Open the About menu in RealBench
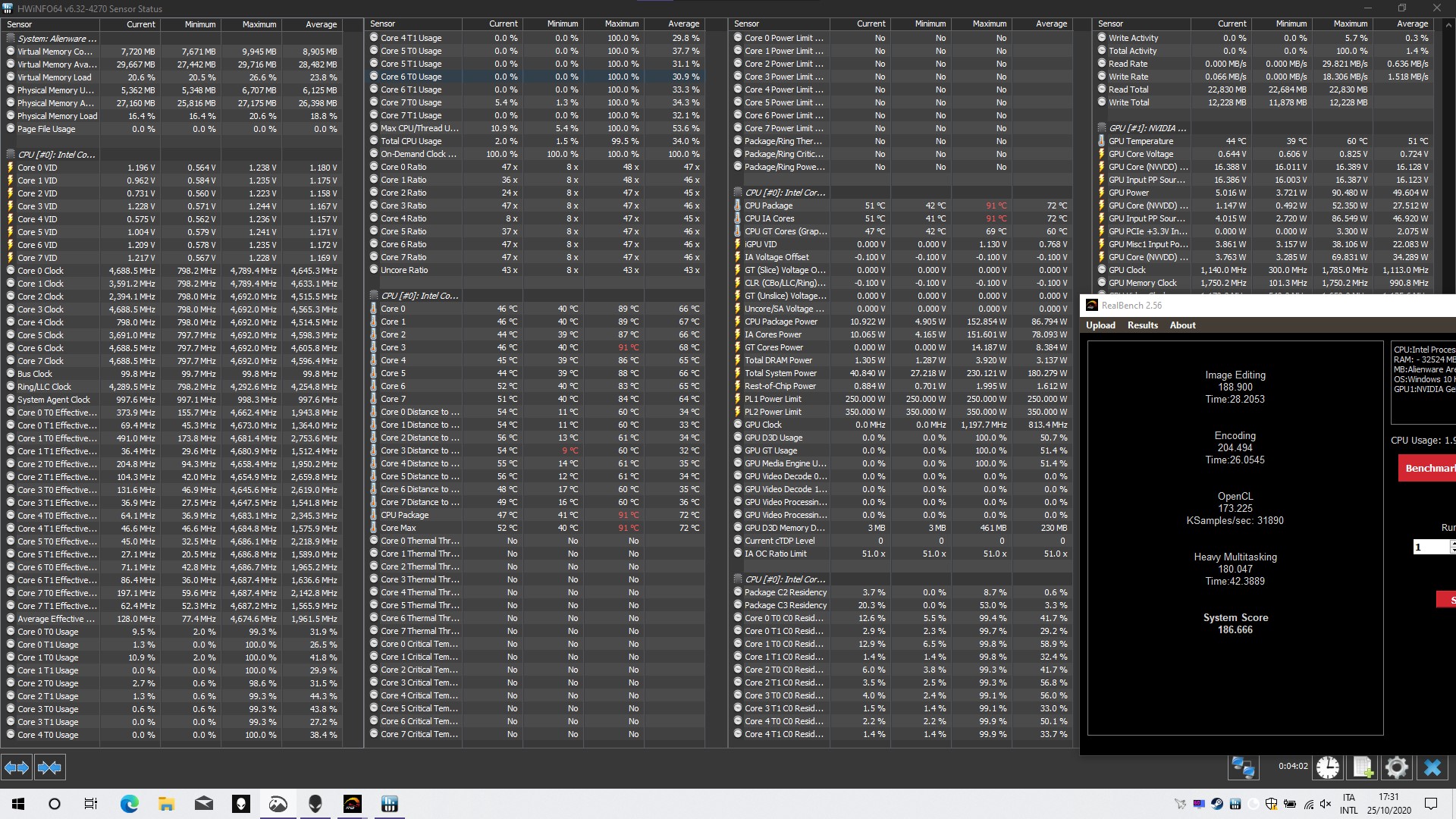The height and width of the screenshot is (819, 1456). pos(1182,325)
